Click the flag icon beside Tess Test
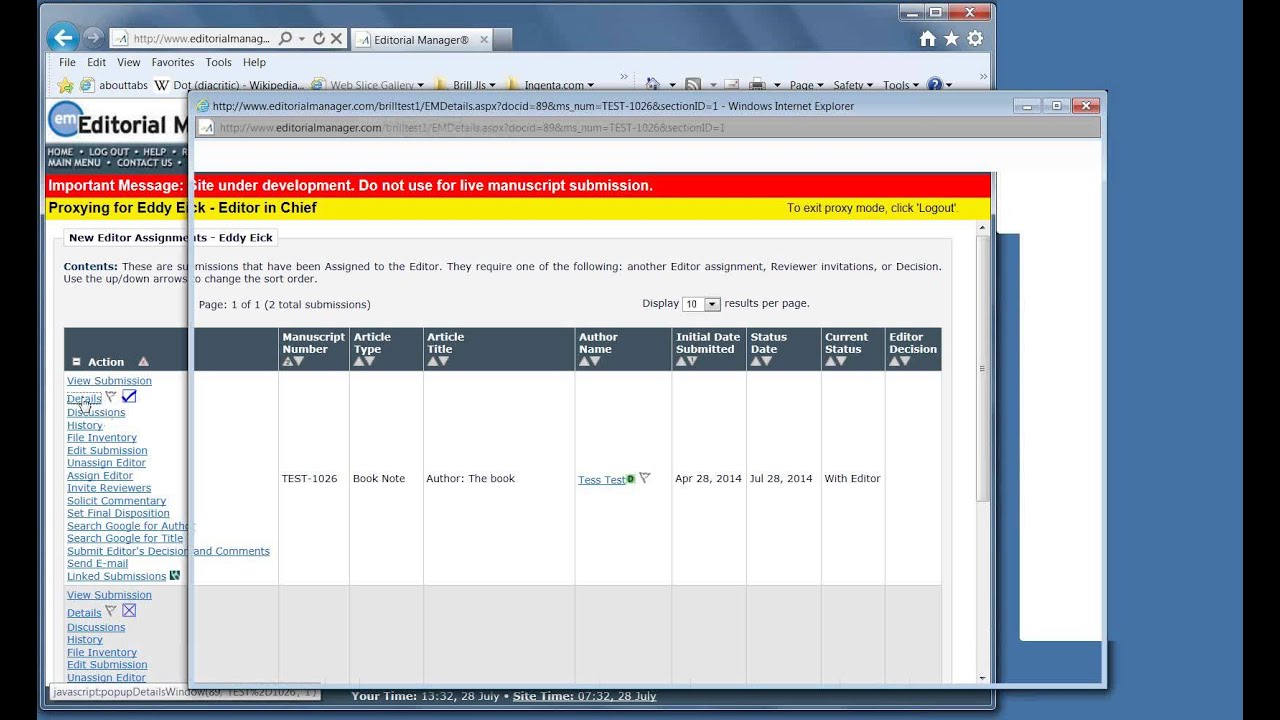The image size is (1280, 720). pos(645,478)
